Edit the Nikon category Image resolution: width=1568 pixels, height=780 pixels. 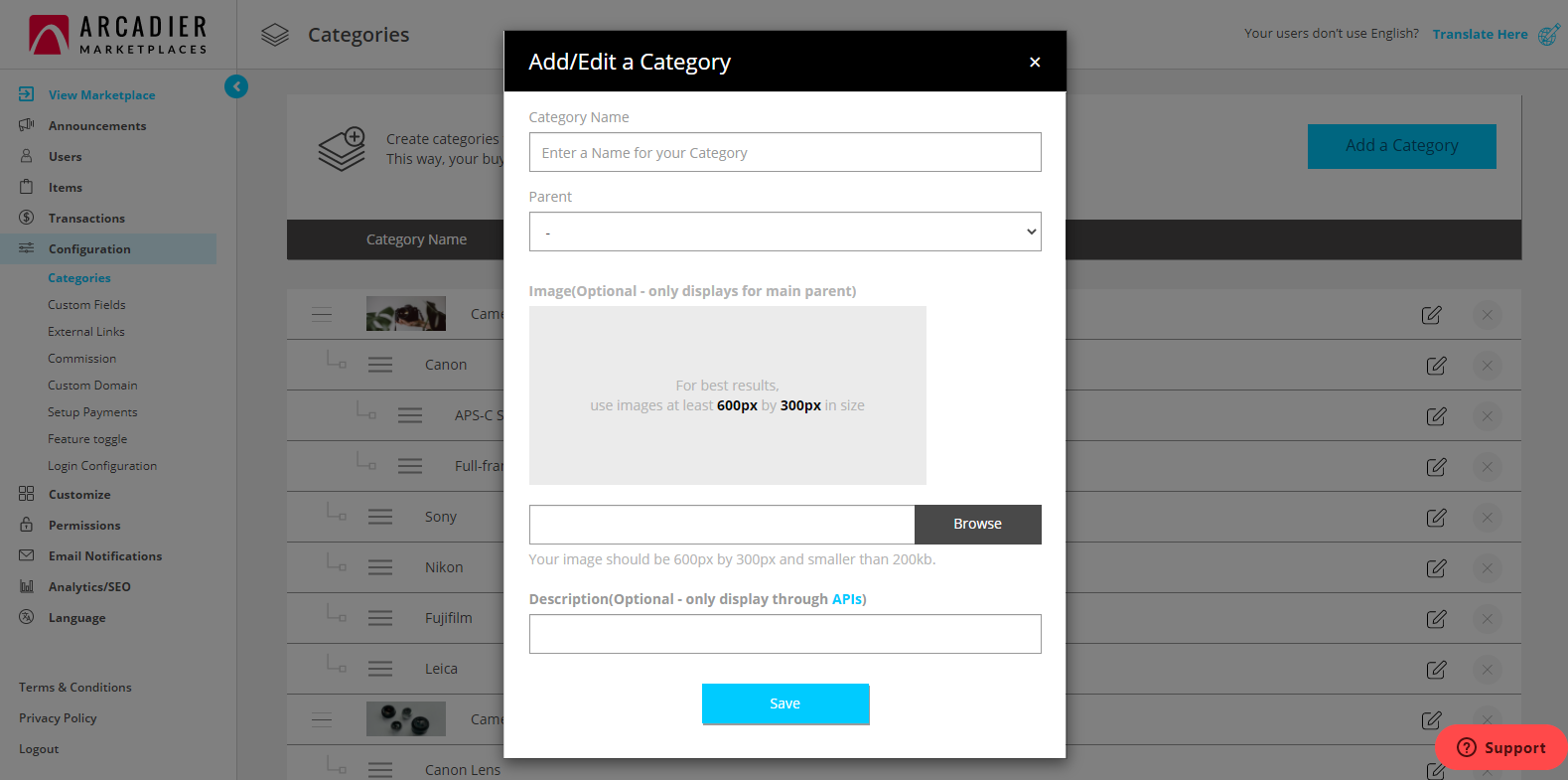[x=1436, y=568]
